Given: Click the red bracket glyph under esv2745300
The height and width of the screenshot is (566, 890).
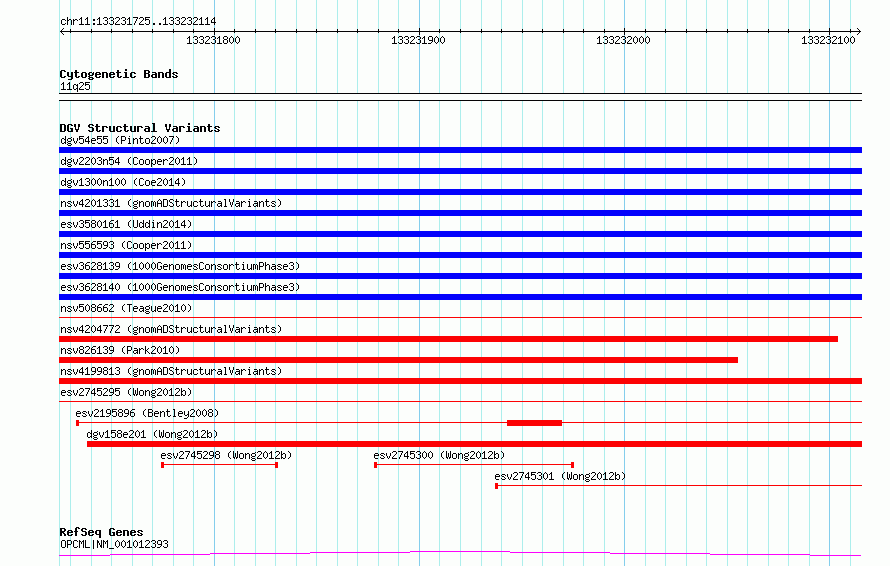Looking at the screenshot, I should (x=474, y=465).
